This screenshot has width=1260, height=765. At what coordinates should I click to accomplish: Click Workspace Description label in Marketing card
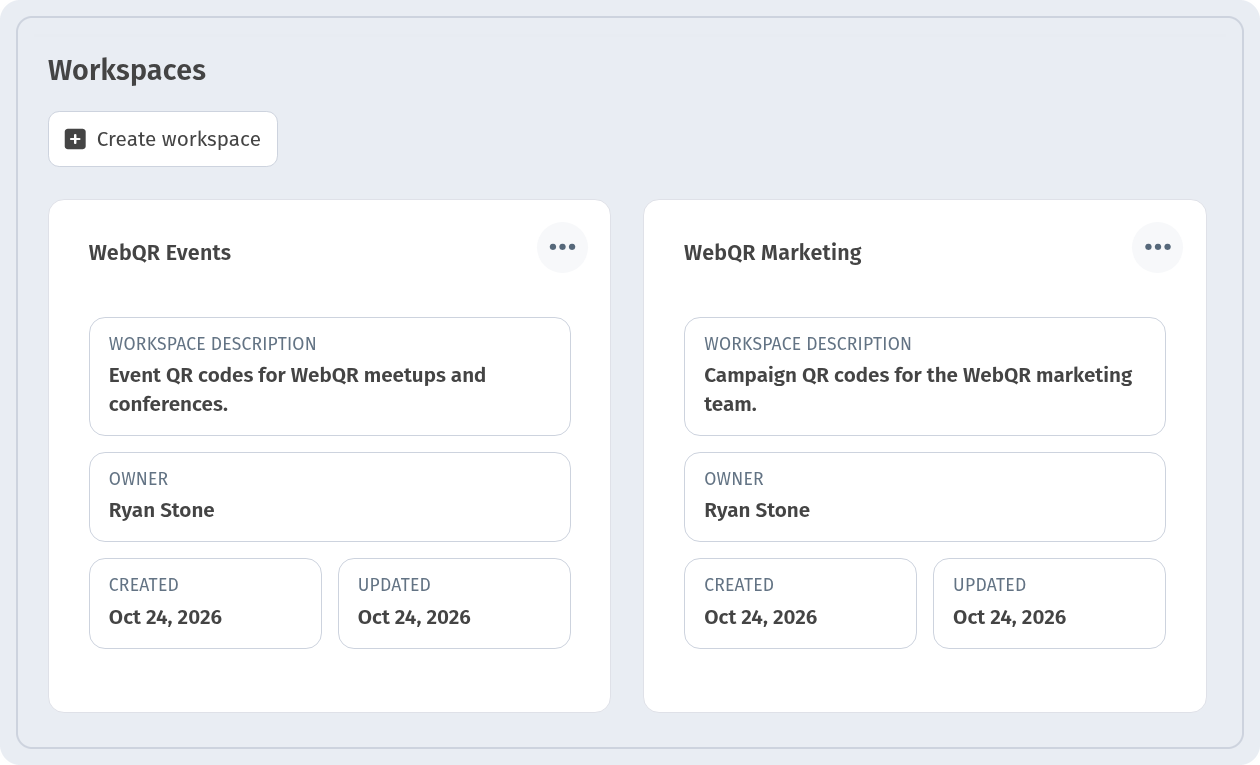click(808, 344)
